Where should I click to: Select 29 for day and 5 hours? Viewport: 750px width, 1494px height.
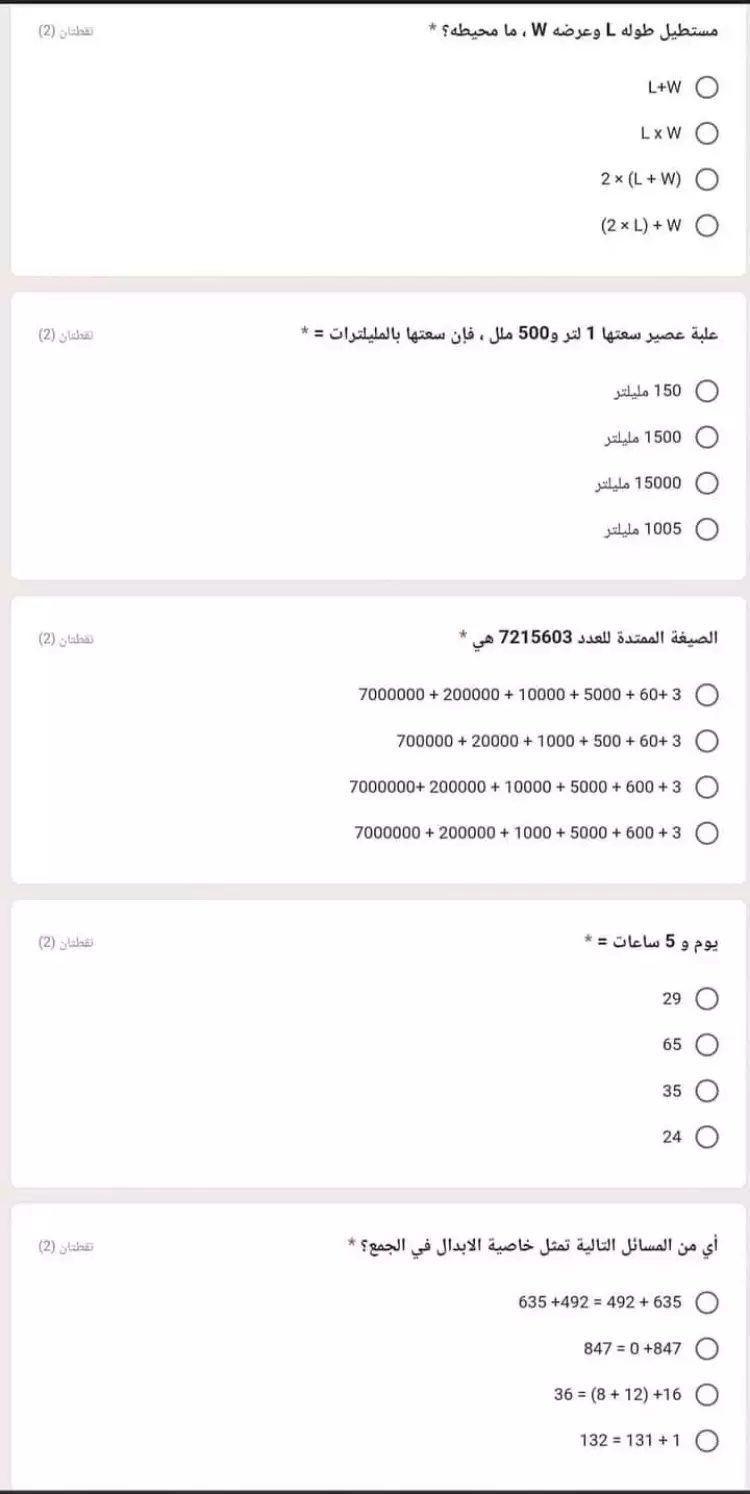pos(706,999)
